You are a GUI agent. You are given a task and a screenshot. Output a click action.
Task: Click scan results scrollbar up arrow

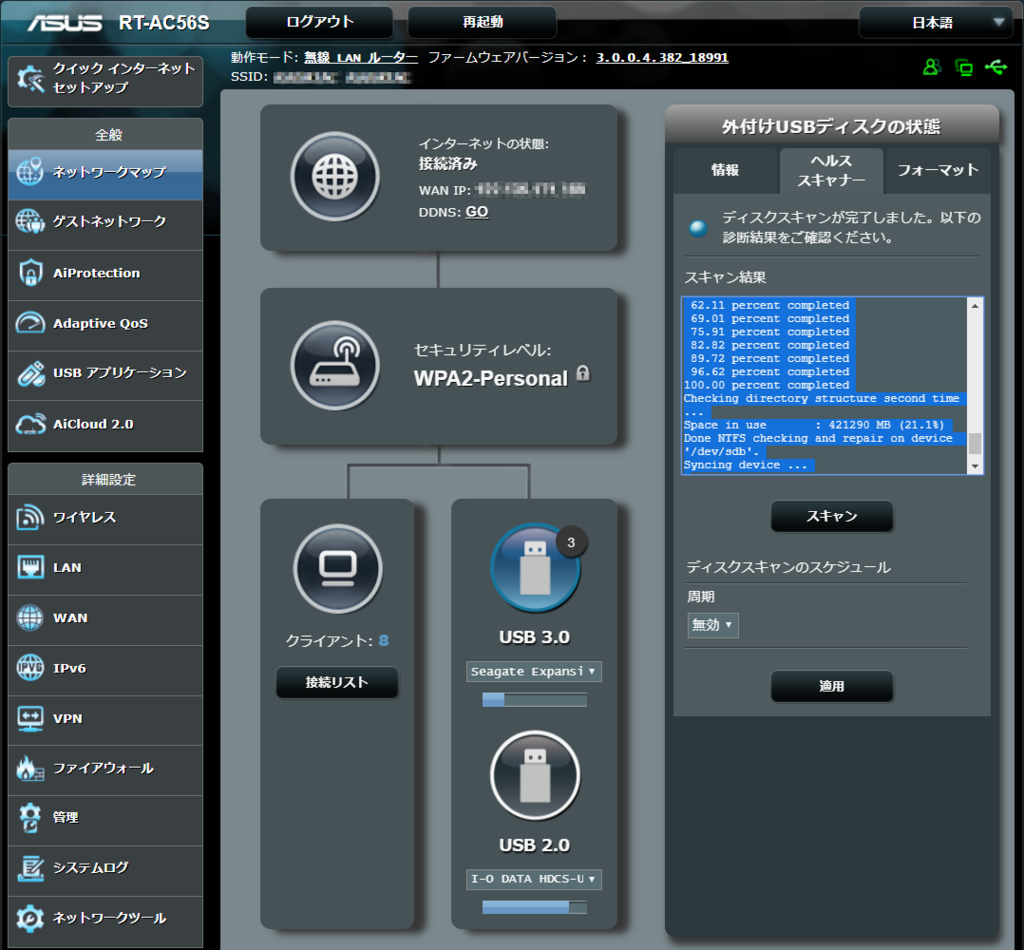tap(975, 306)
